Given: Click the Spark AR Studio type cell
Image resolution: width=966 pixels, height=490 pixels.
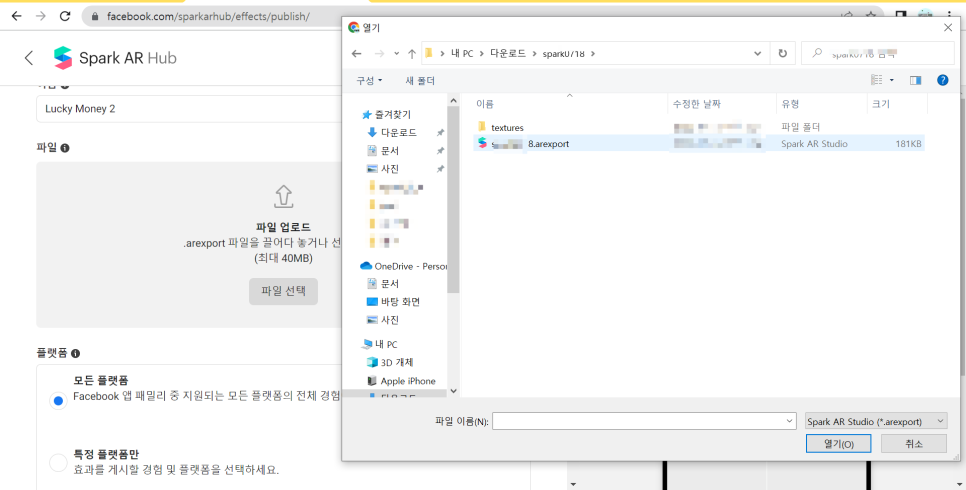Looking at the screenshot, I should (814, 144).
